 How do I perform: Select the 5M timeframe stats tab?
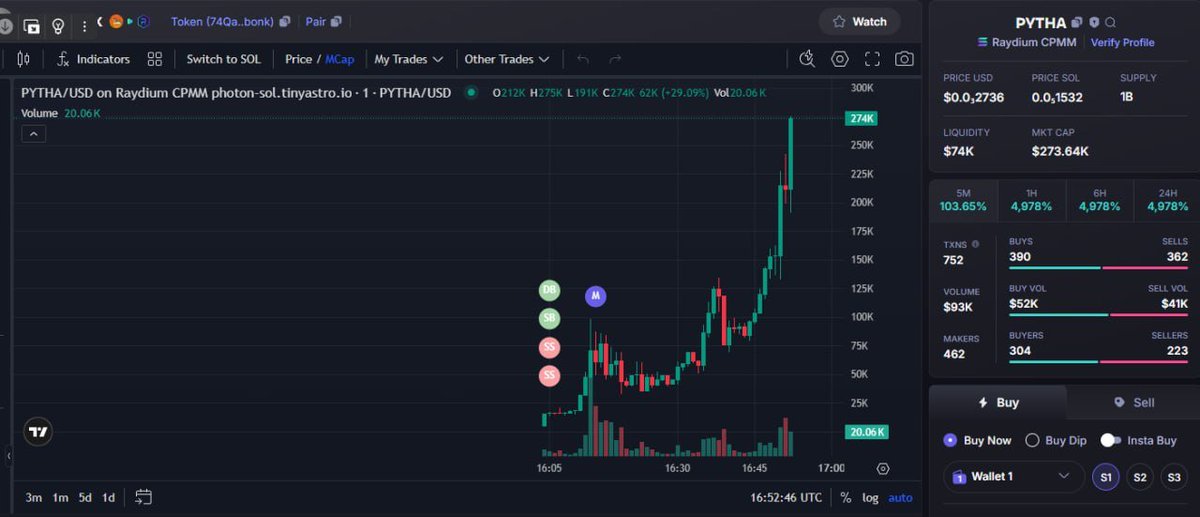click(x=963, y=199)
